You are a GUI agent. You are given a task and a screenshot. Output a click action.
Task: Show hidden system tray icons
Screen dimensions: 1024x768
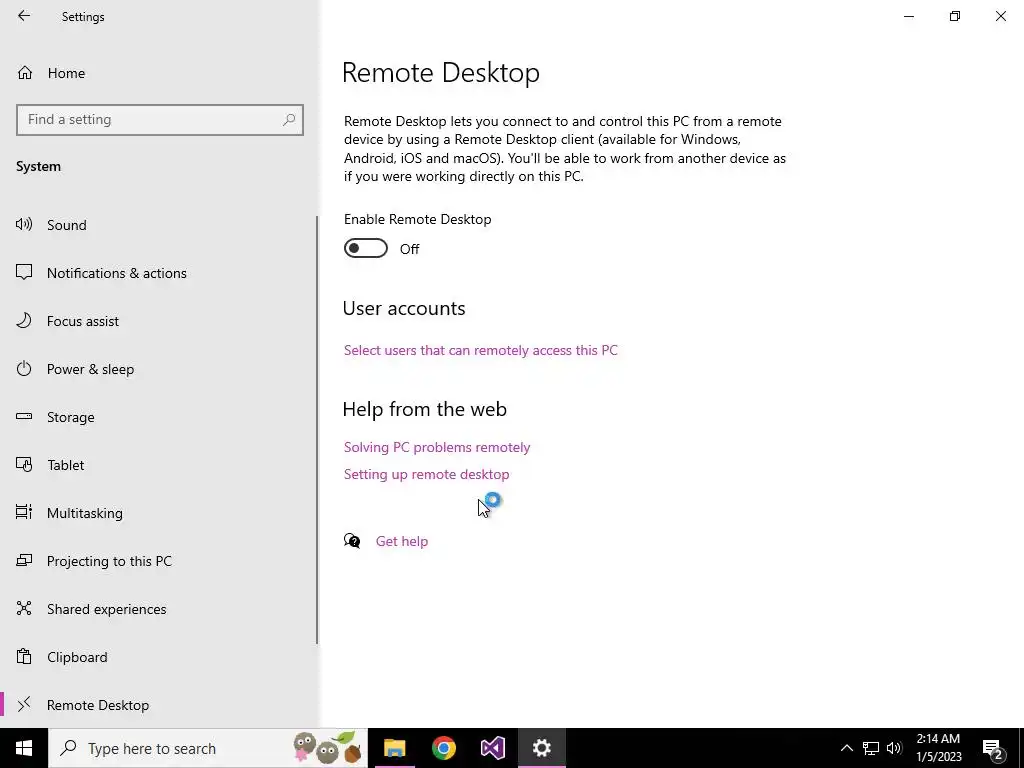tap(846, 748)
